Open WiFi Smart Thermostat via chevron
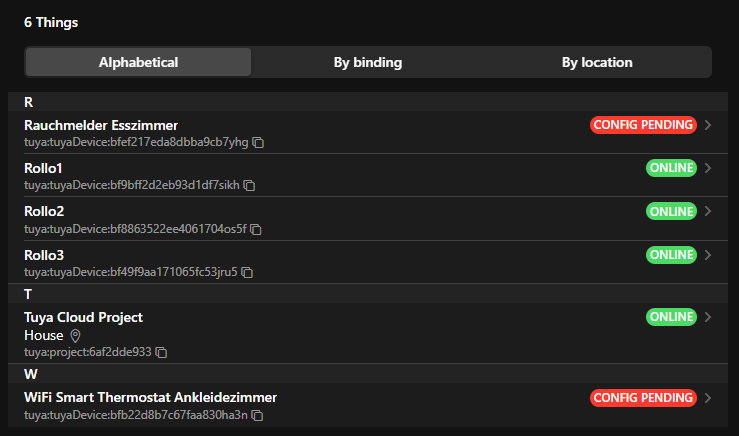The height and width of the screenshot is (436, 739). pos(708,398)
